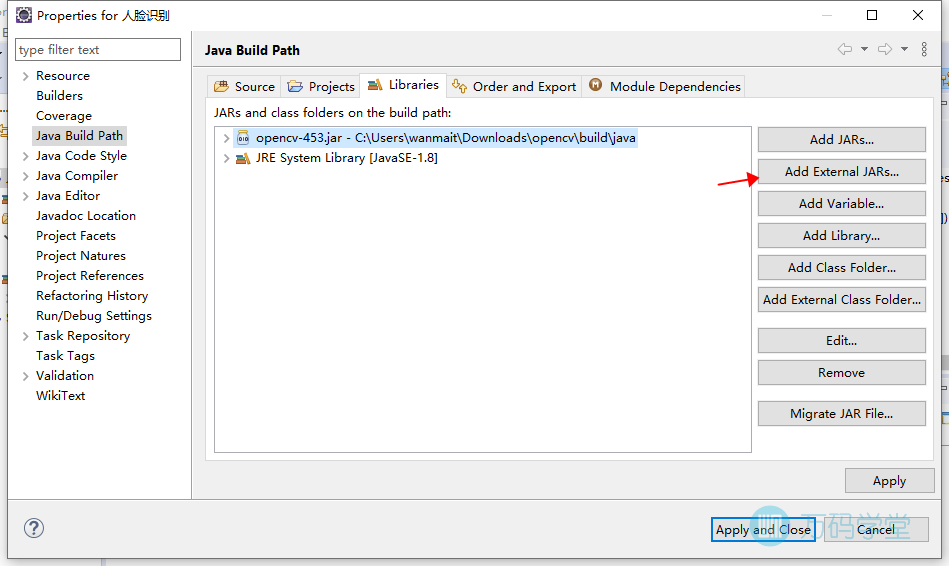Open the Order and Export tab
Screen dimensions: 949x566
pos(514,86)
